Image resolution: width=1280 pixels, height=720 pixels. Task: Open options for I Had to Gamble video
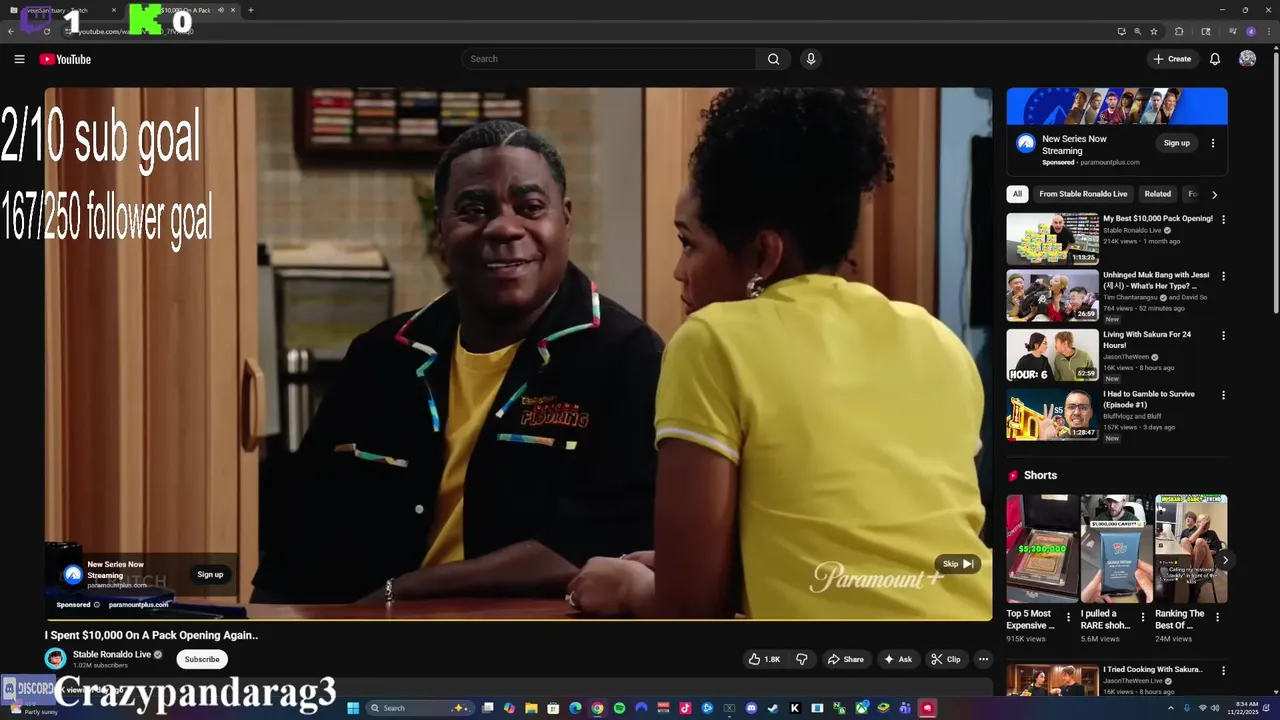pyautogui.click(x=1223, y=395)
